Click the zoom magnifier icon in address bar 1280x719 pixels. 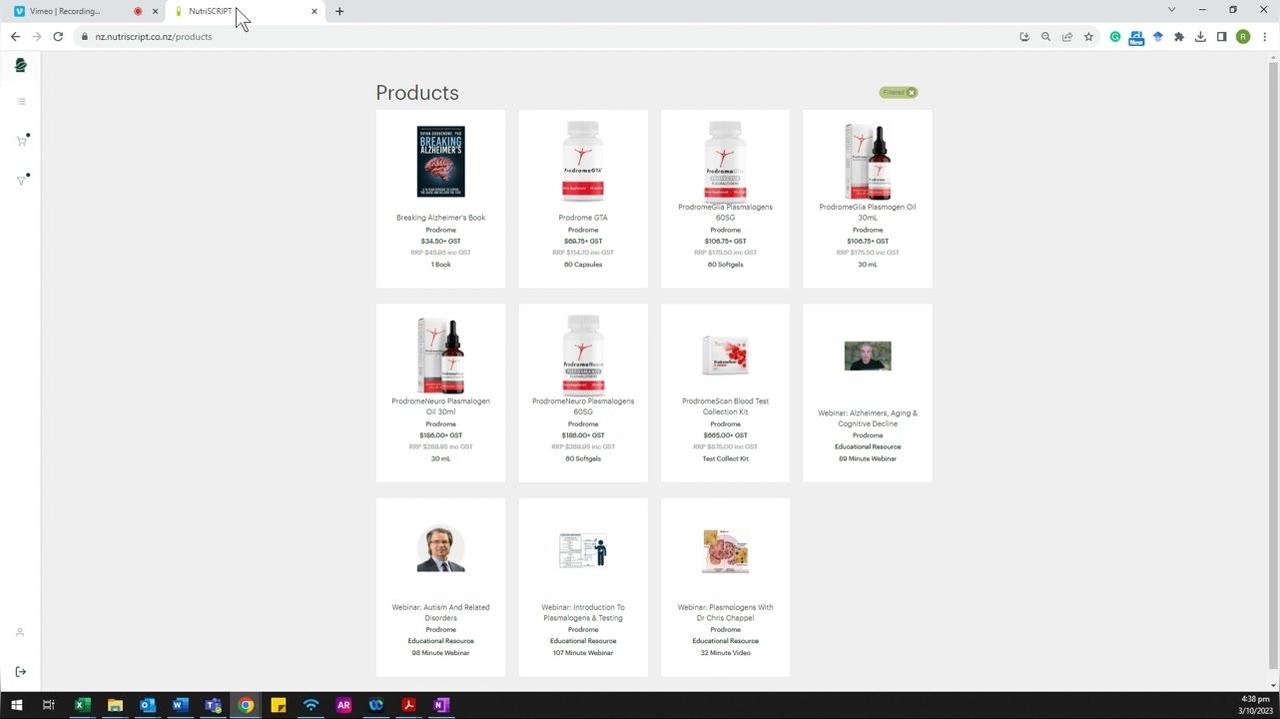pos(1046,37)
